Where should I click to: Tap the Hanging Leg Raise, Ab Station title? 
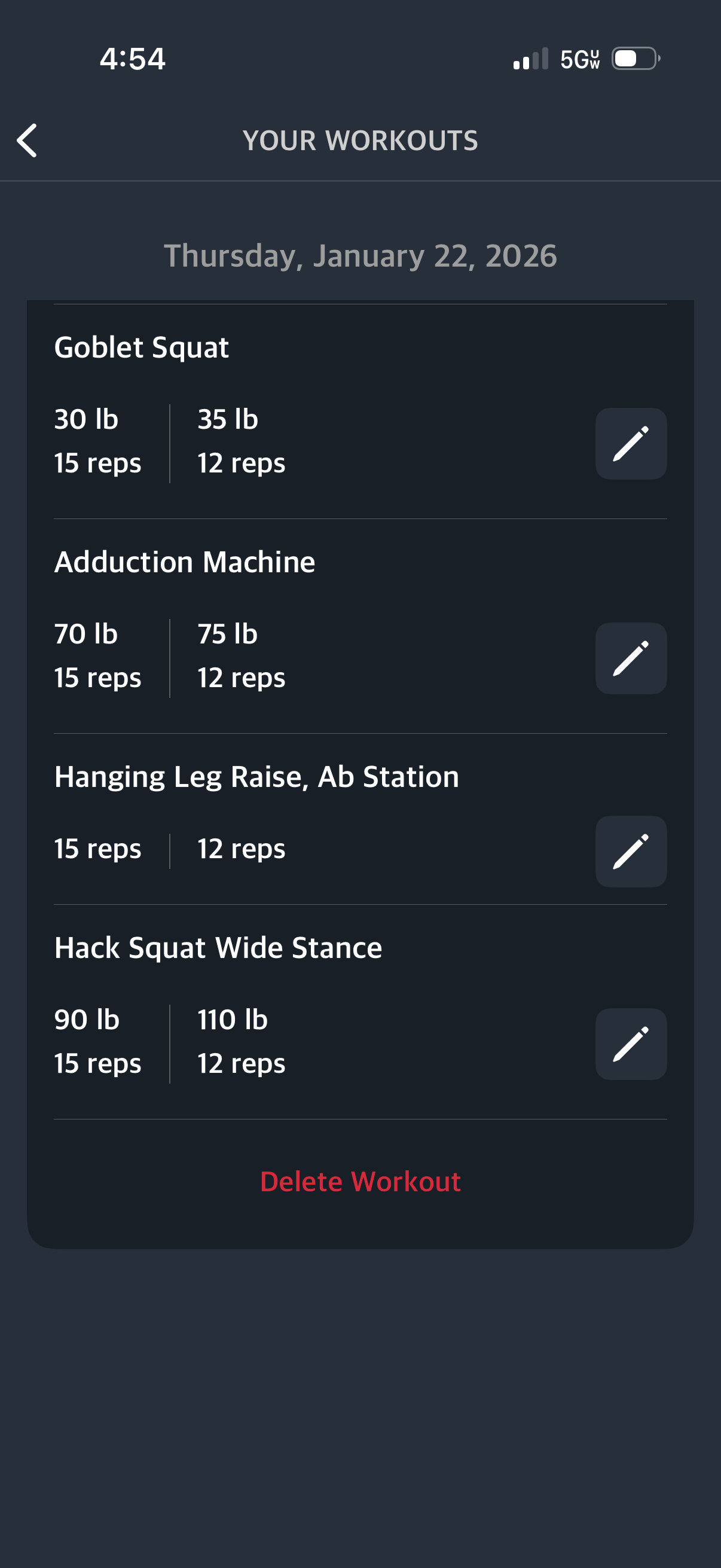click(256, 777)
